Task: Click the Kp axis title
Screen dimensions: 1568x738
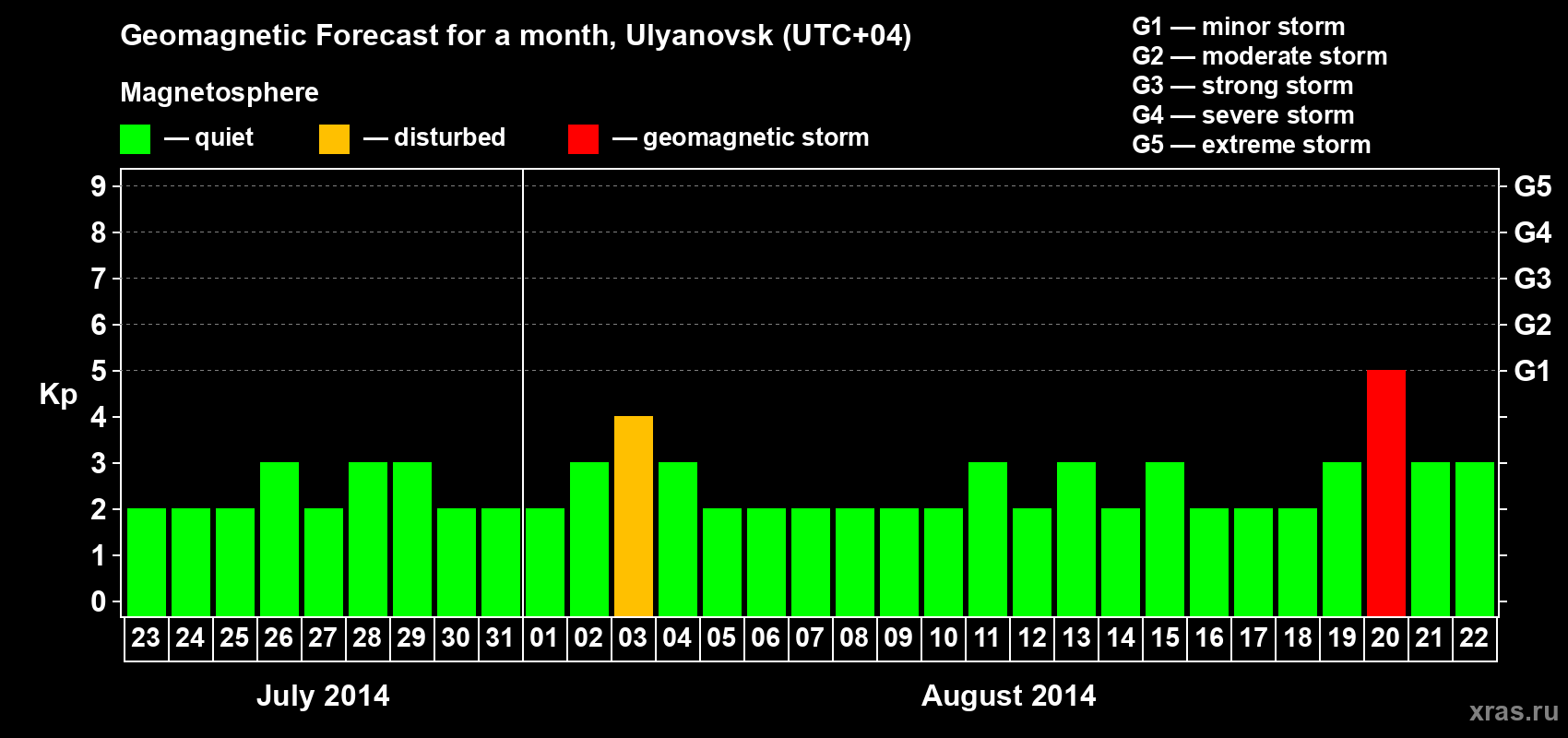Action: [x=58, y=395]
